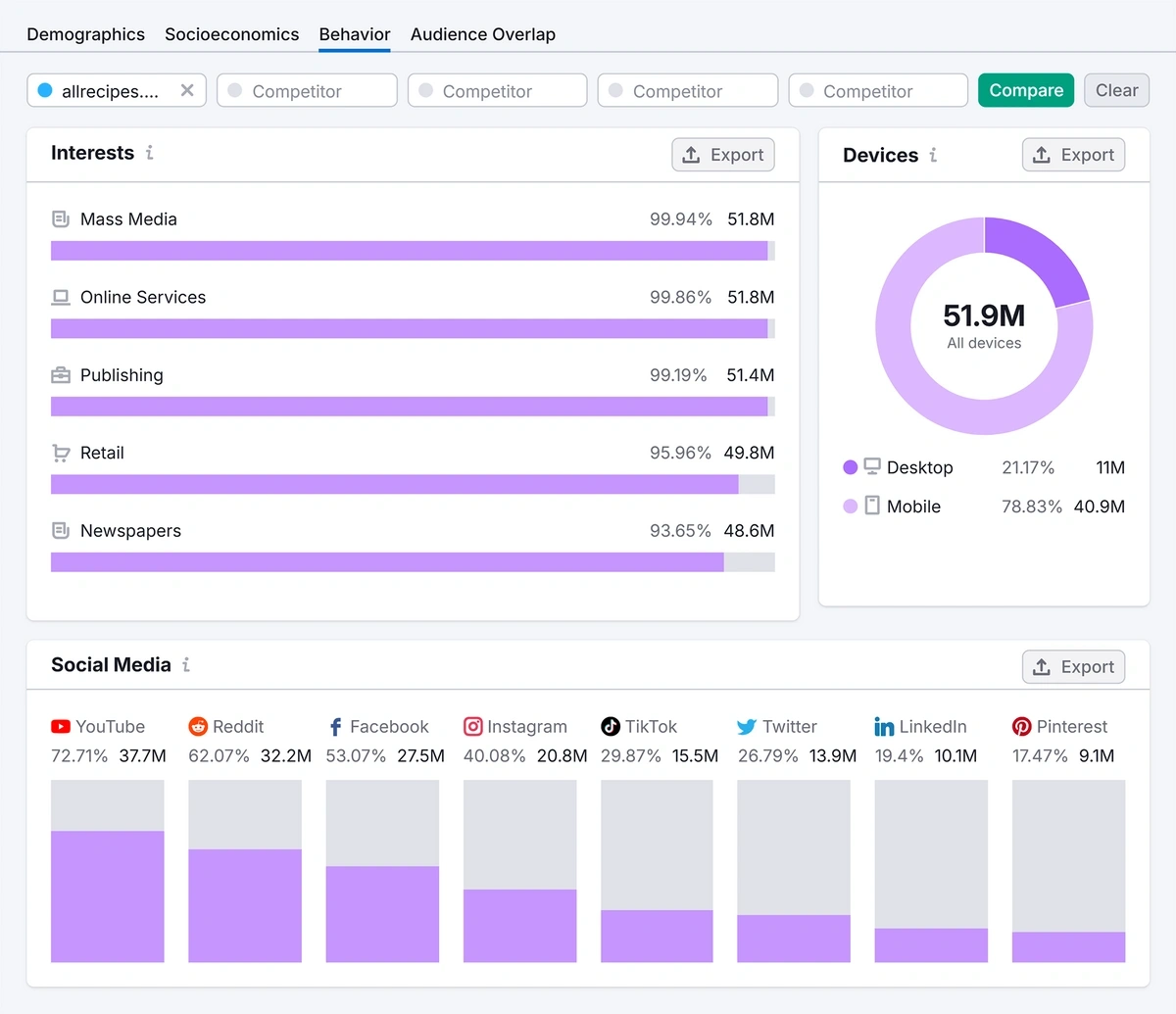Export the Interests data
The image size is (1176, 1014).
pyautogui.click(x=723, y=155)
